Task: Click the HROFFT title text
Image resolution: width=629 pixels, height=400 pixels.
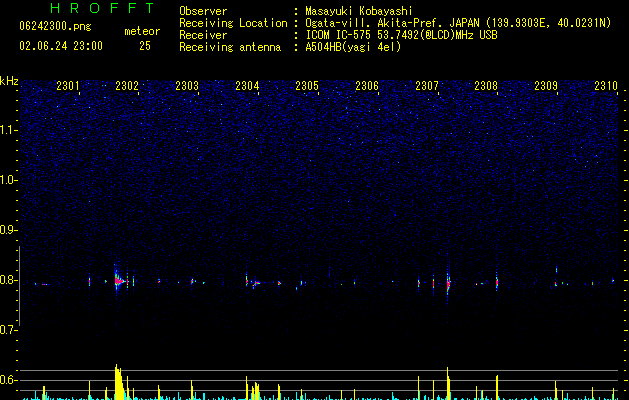Action: pyautogui.click(x=103, y=8)
